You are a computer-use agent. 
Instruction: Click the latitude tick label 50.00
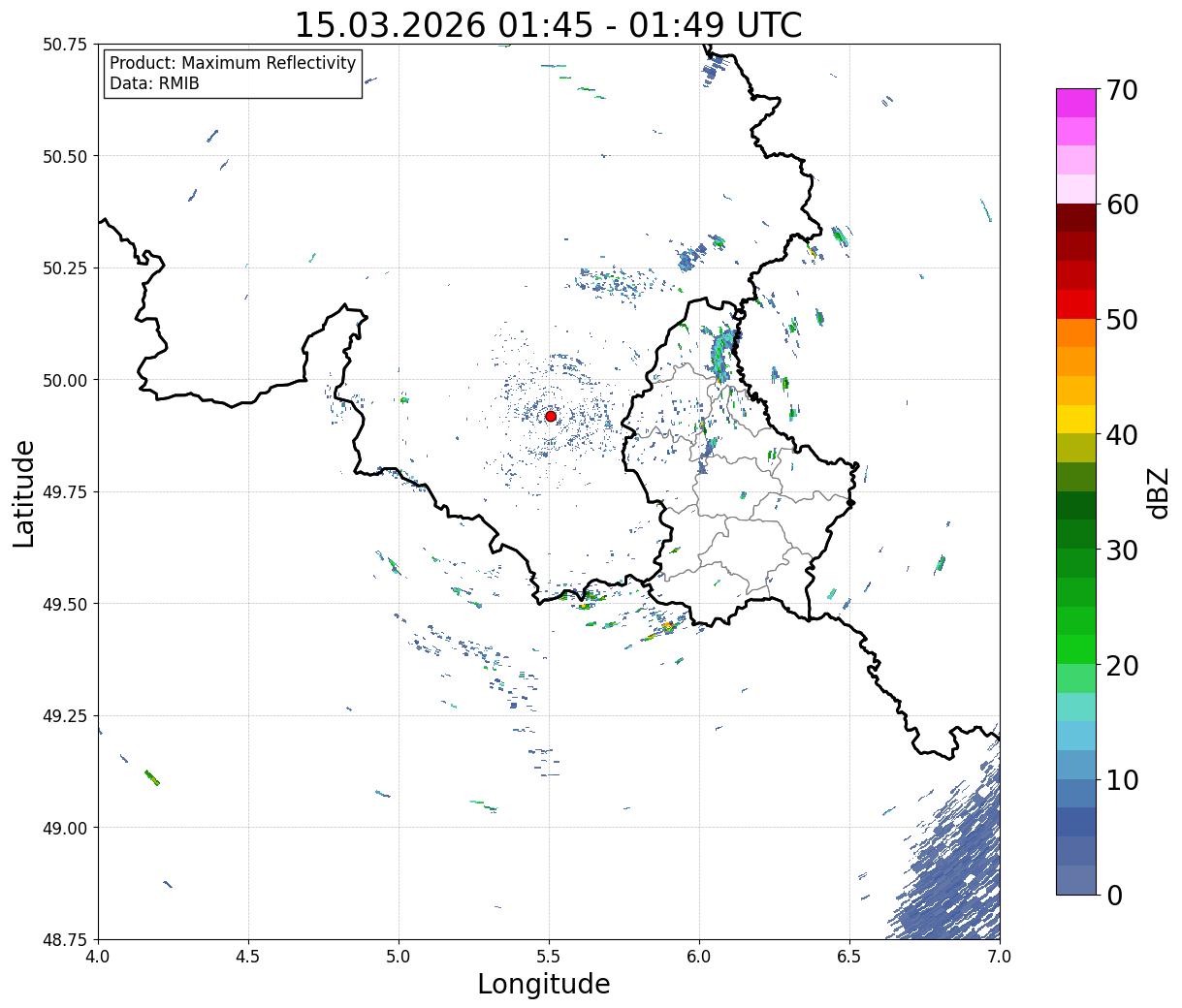(x=65, y=380)
